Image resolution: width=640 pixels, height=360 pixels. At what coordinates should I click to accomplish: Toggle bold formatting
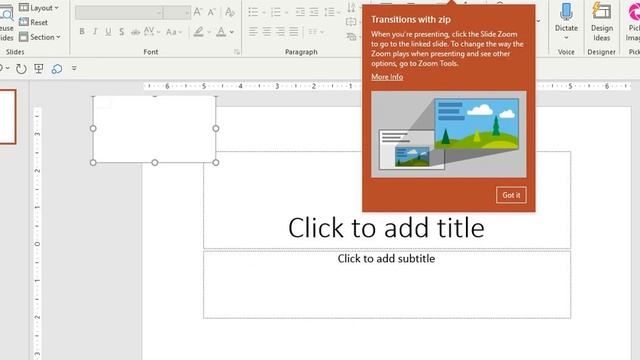tap(82, 31)
